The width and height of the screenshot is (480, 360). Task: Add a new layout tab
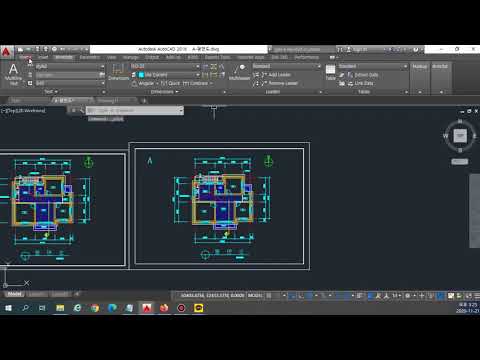coord(77,294)
